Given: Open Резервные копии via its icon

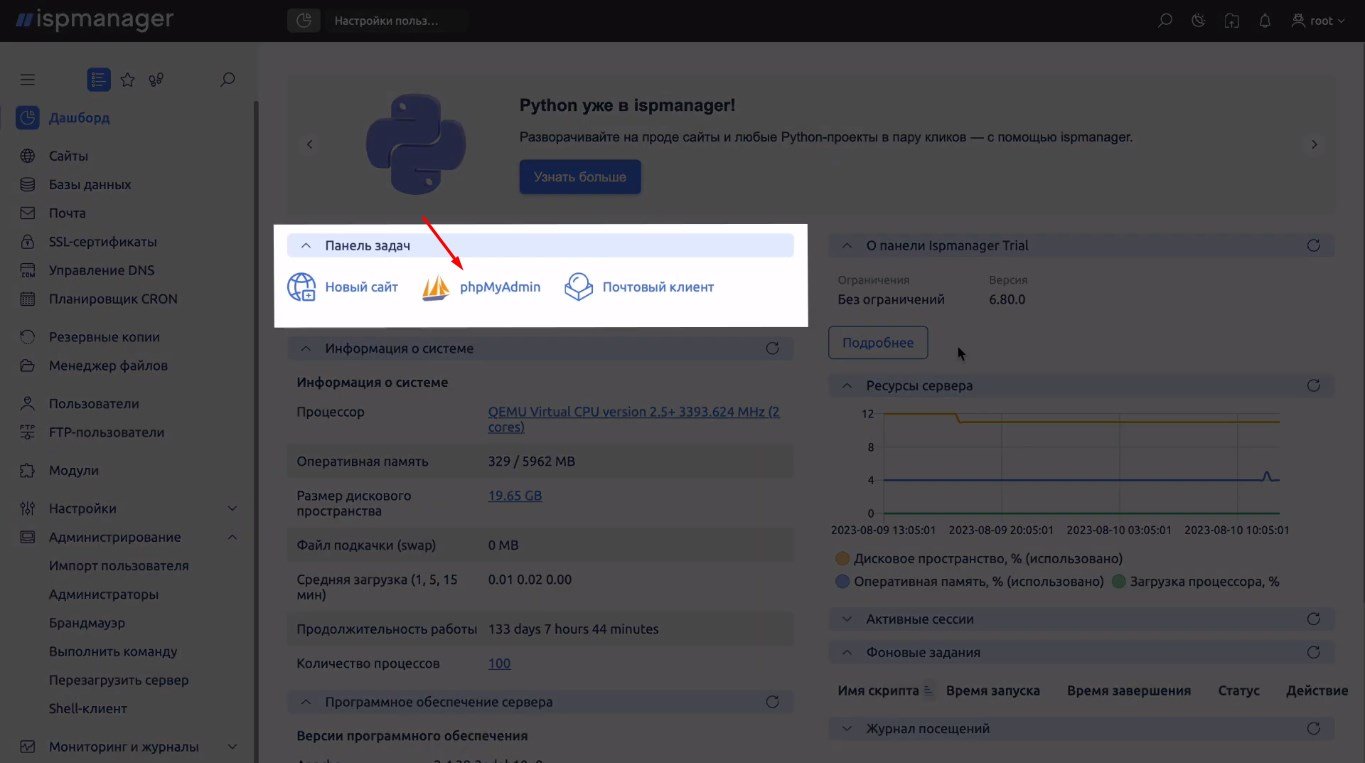Looking at the screenshot, I should click(x=28, y=337).
